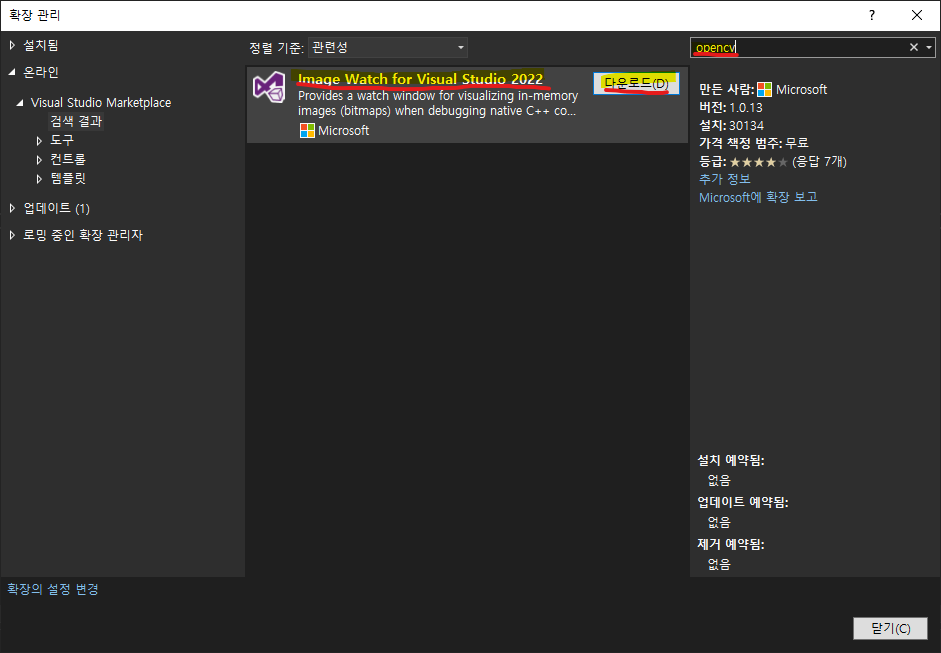
Task: Expand the 템플릿 category arrow
Action: coord(39,179)
